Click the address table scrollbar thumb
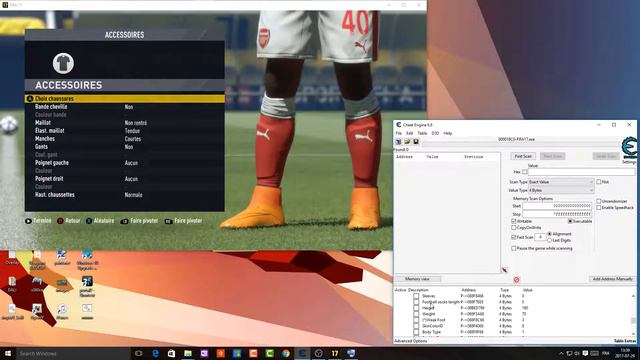640x360 pixels. [633, 320]
